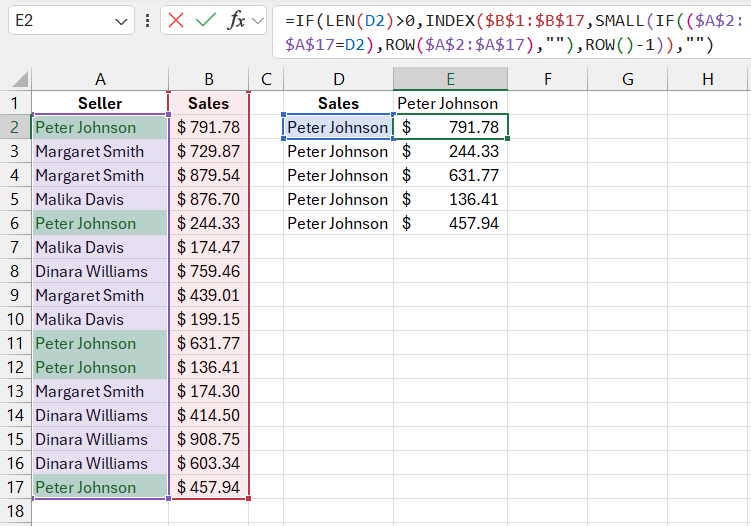Click Margaret Smith in row 4

click(x=100, y=175)
